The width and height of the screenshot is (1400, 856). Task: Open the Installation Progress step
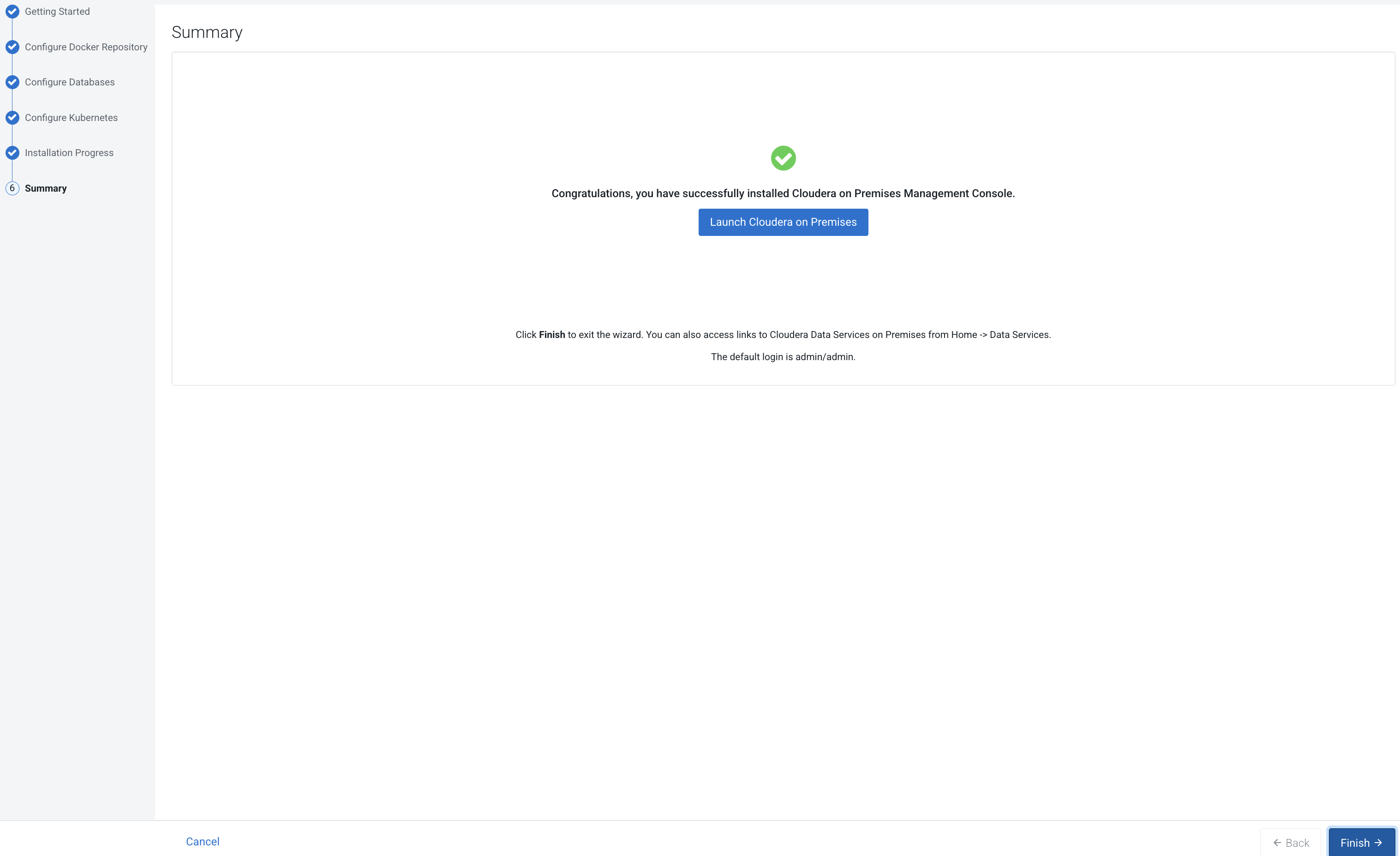pos(69,153)
